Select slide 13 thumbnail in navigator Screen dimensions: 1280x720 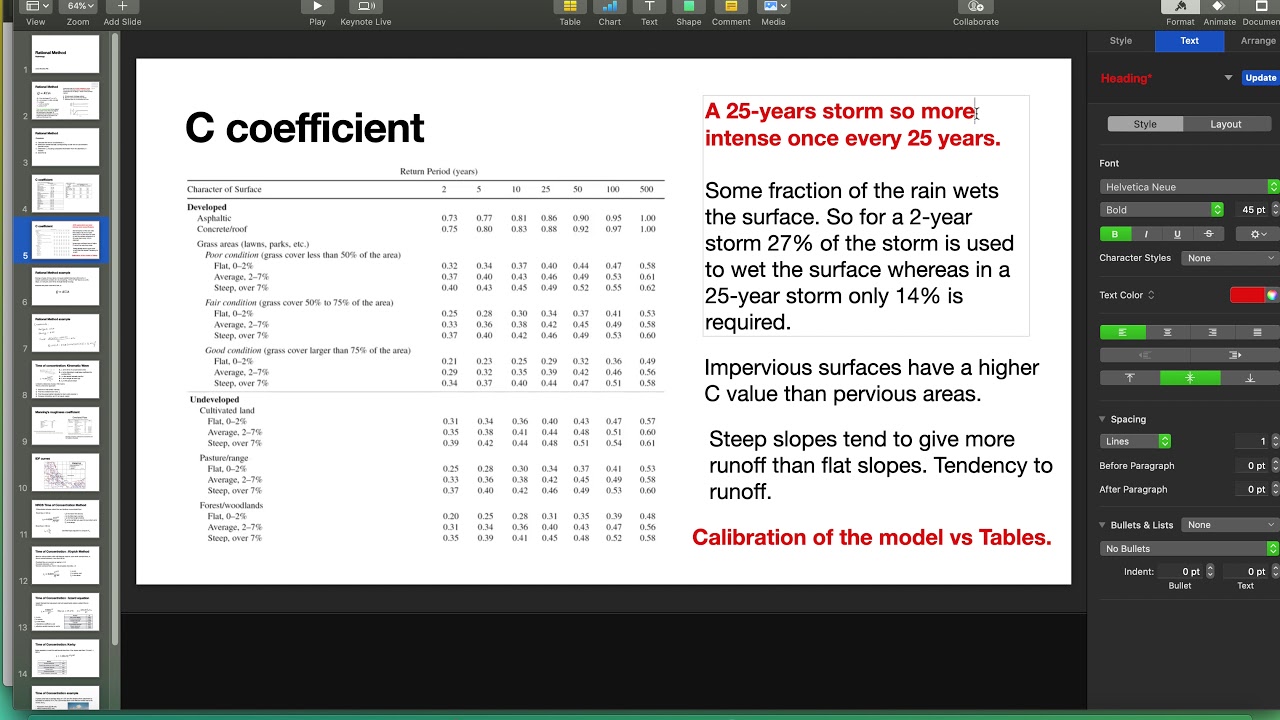(66, 612)
